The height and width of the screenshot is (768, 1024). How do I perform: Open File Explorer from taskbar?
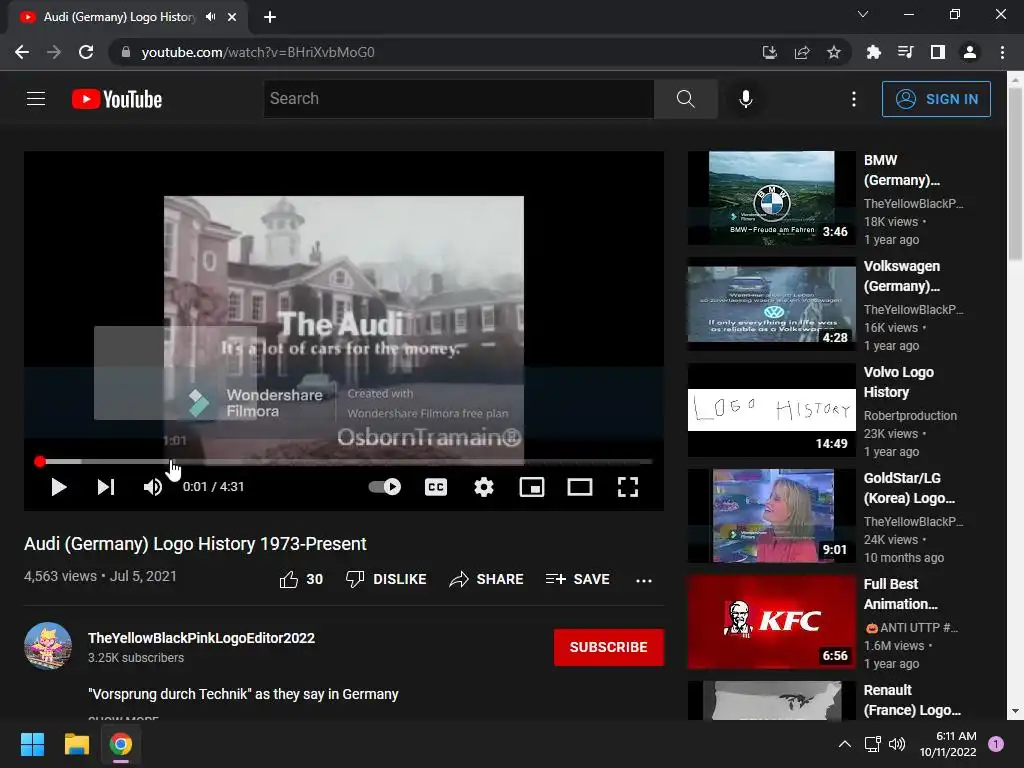[76, 744]
